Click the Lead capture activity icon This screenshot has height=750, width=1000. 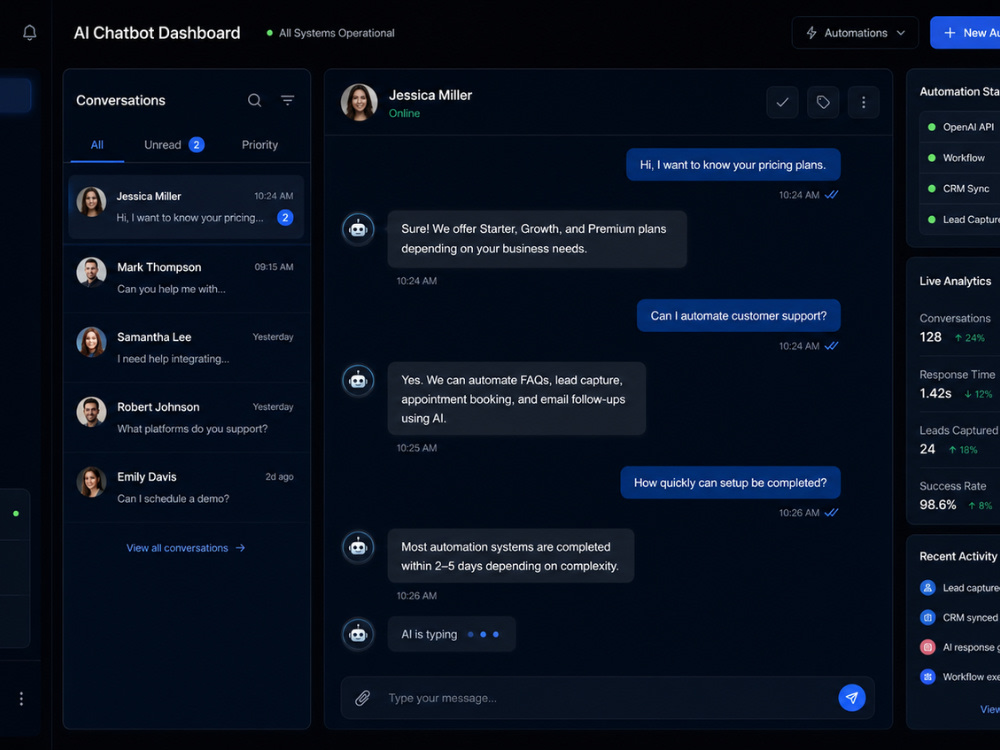point(928,587)
